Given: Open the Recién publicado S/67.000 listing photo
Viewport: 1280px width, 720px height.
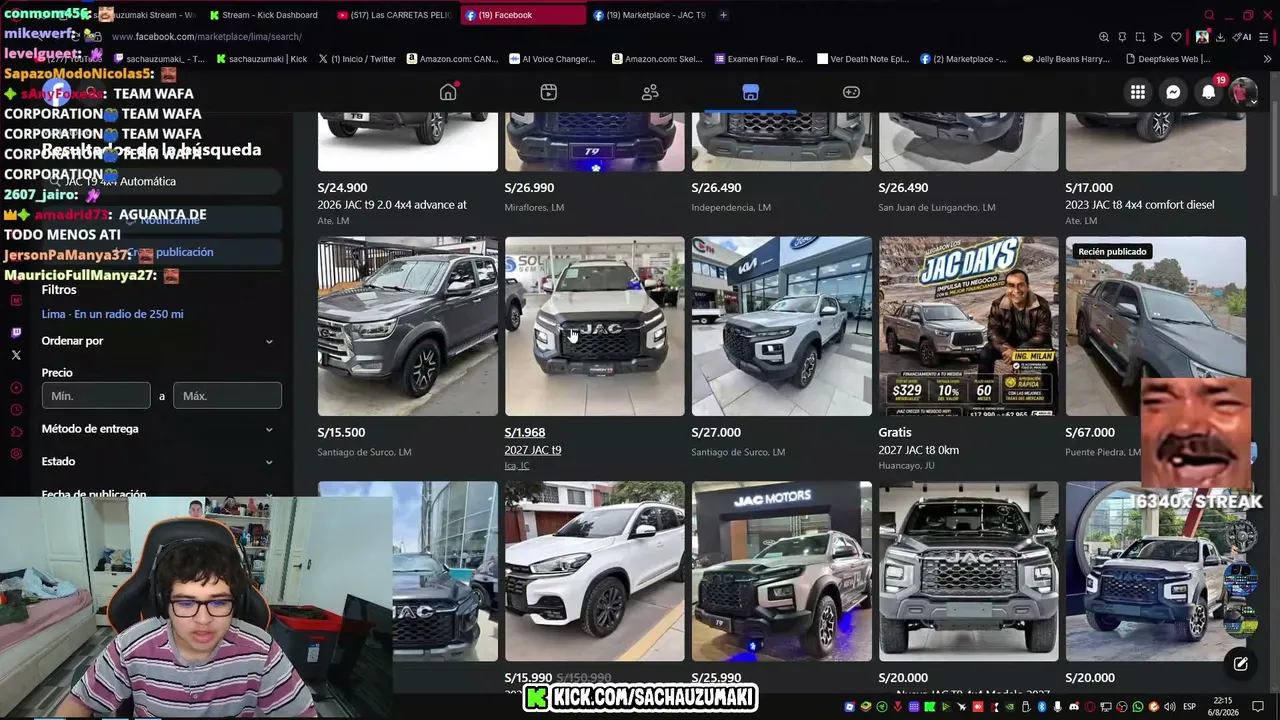Looking at the screenshot, I should click(1155, 326).
